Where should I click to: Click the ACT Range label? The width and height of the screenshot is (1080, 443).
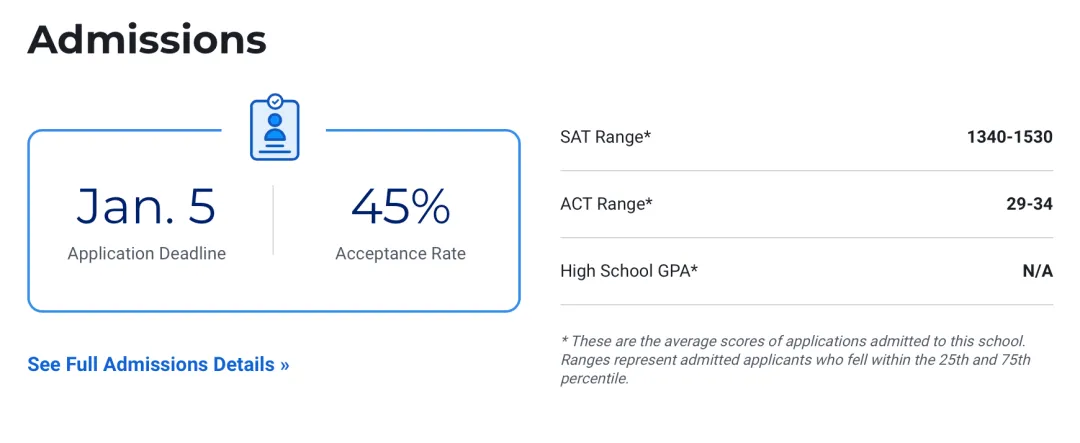coord(603,204)
